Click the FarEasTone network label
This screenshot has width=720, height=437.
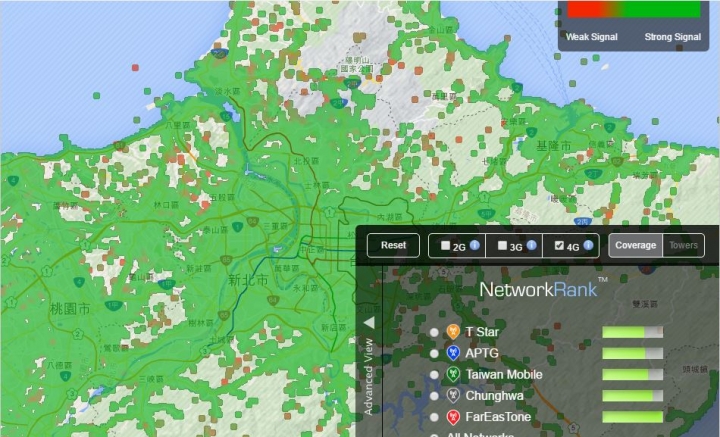pyautogui.click(x=498, y=417)
